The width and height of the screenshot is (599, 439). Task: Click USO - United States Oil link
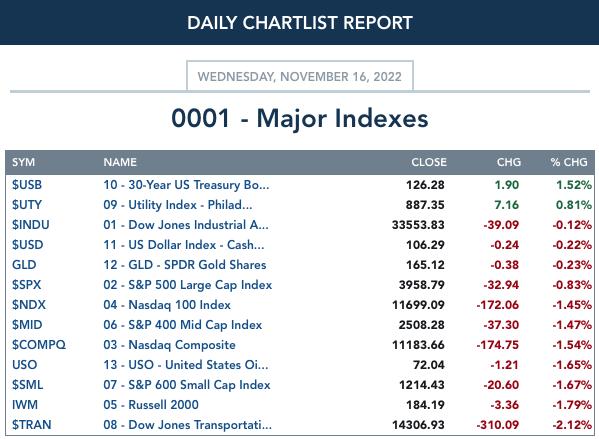(x=186, y=365)
